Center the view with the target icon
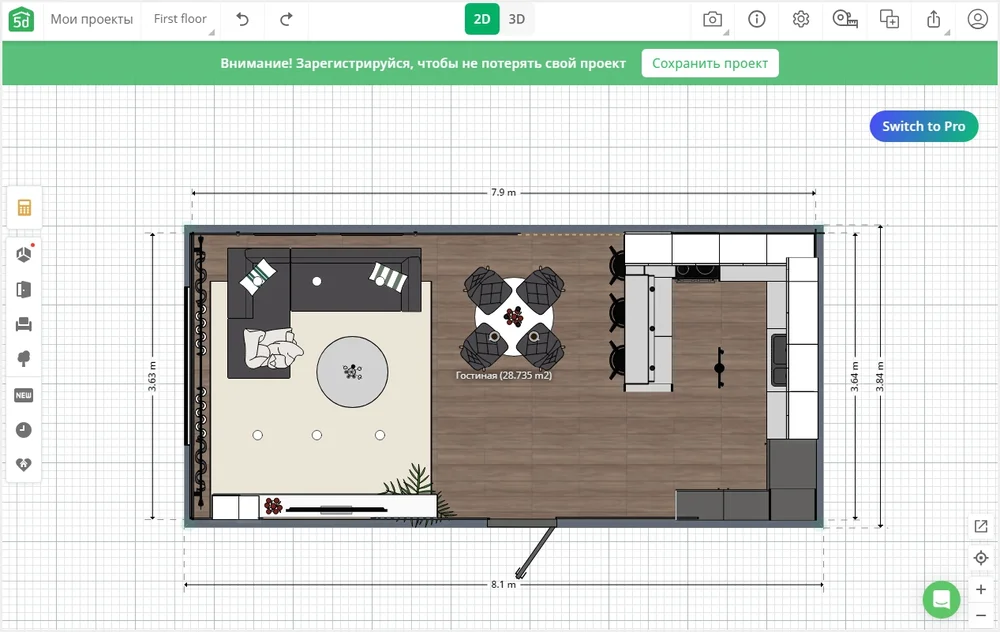1000x632 pixels. pyautogui.click(x=981, y=558)
